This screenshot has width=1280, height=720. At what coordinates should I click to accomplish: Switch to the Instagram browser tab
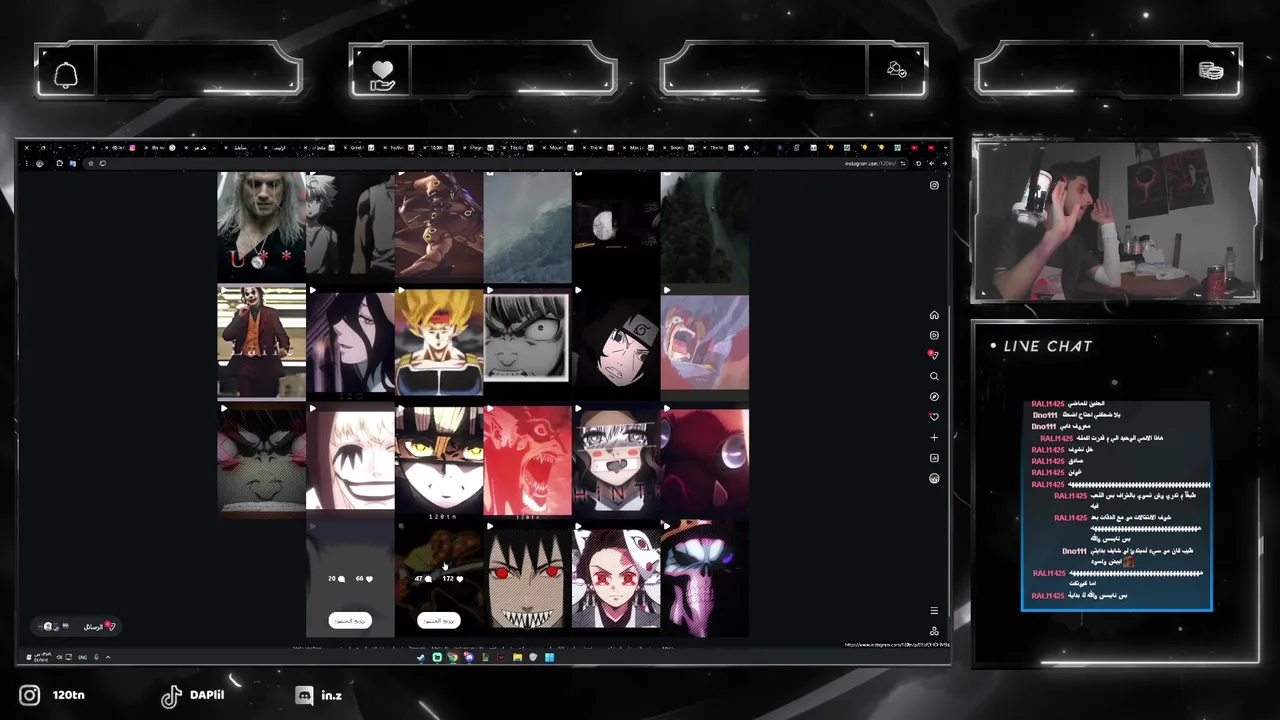click(122, 148)
